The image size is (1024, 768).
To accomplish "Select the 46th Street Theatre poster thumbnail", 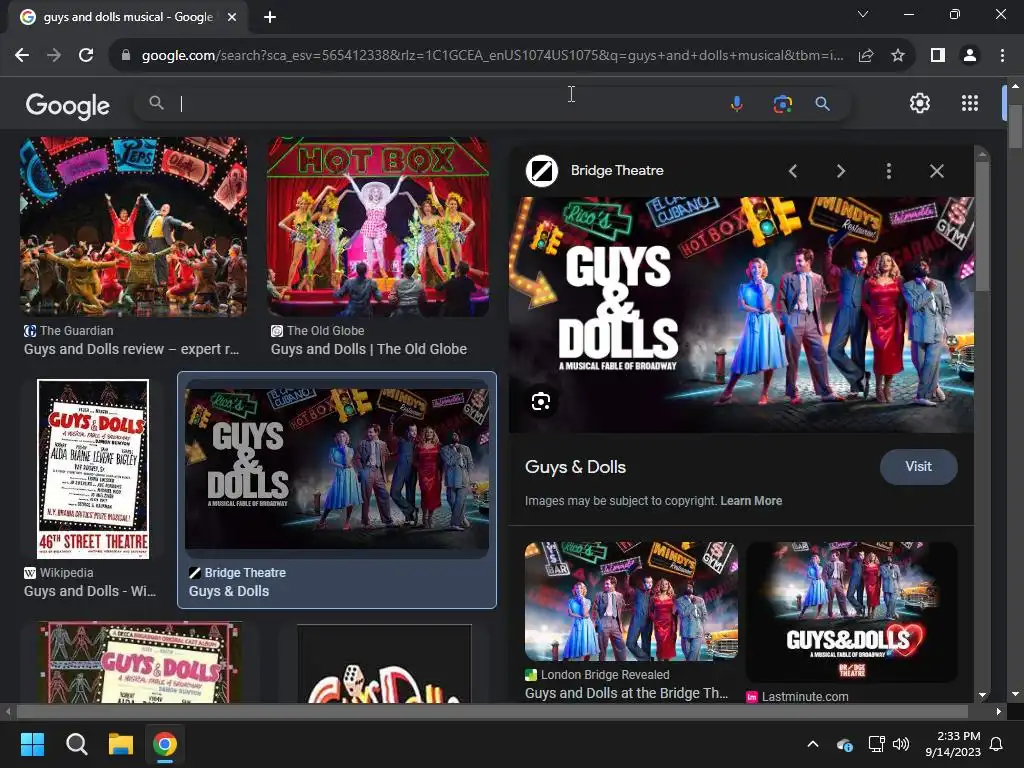I will pyautogui.click(x=93, y=469).
